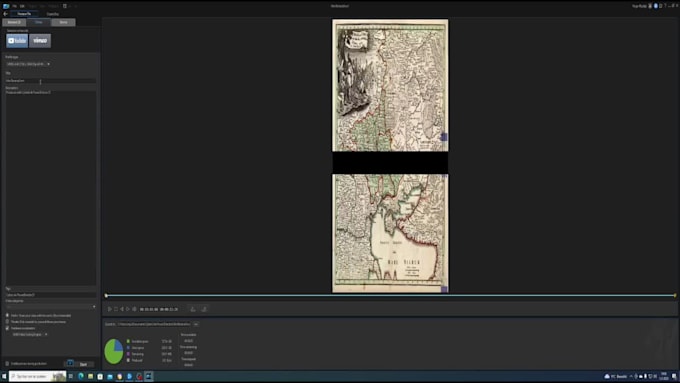Click the Start button
The width and height of the screenshot is (680, 383).
coord(83,364)
